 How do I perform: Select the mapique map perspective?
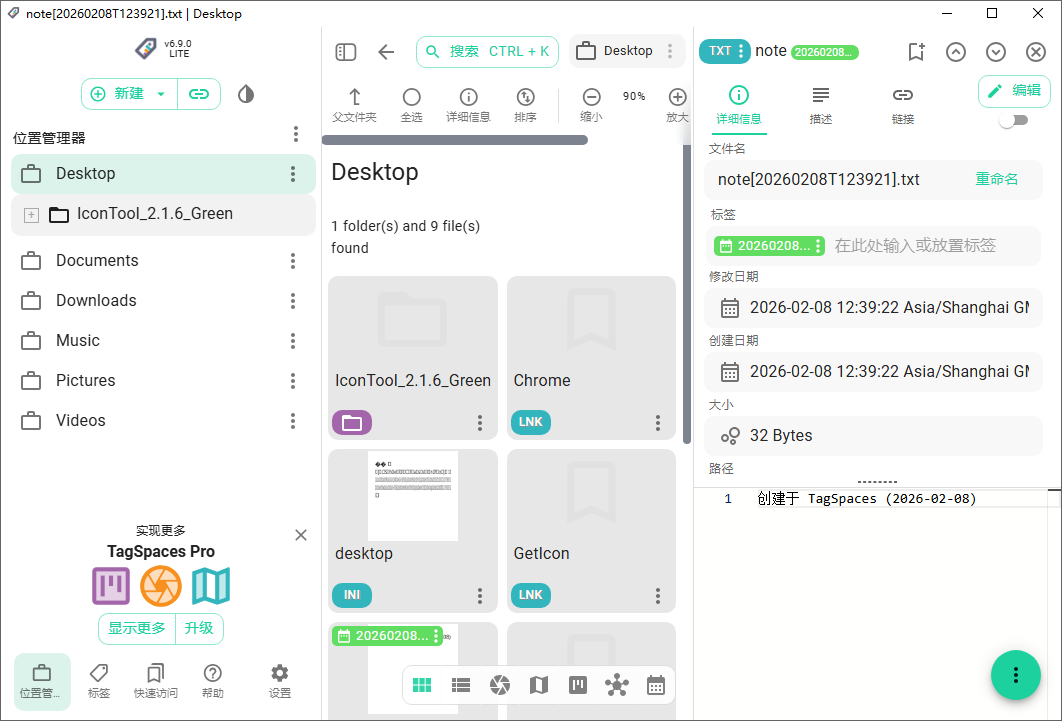click(539, 685)
